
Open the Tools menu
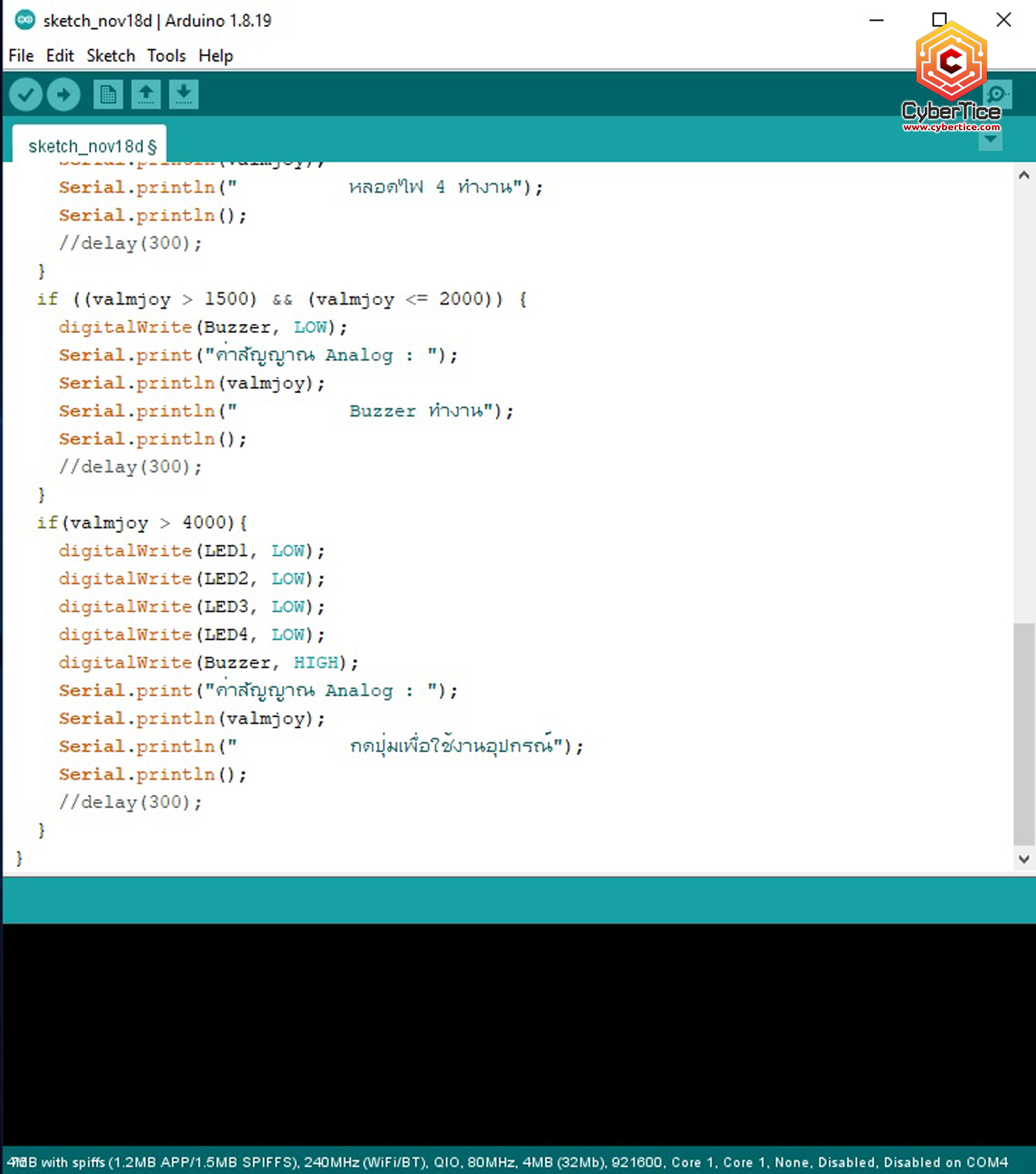166,56
